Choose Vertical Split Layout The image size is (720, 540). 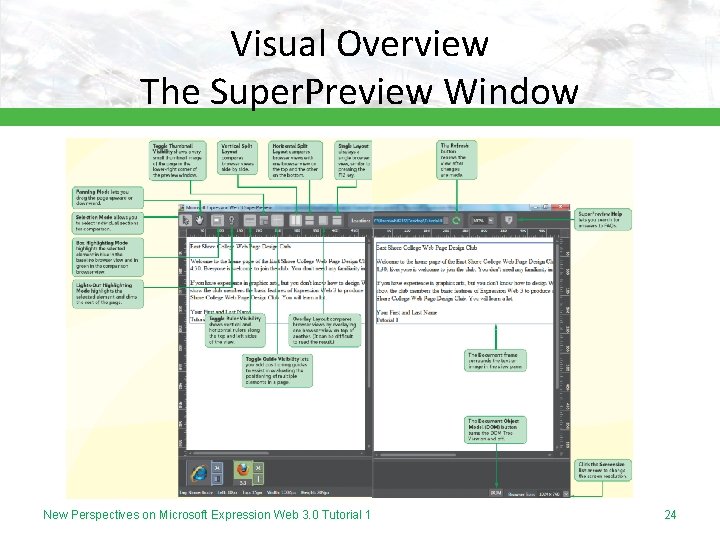point(296,220)
